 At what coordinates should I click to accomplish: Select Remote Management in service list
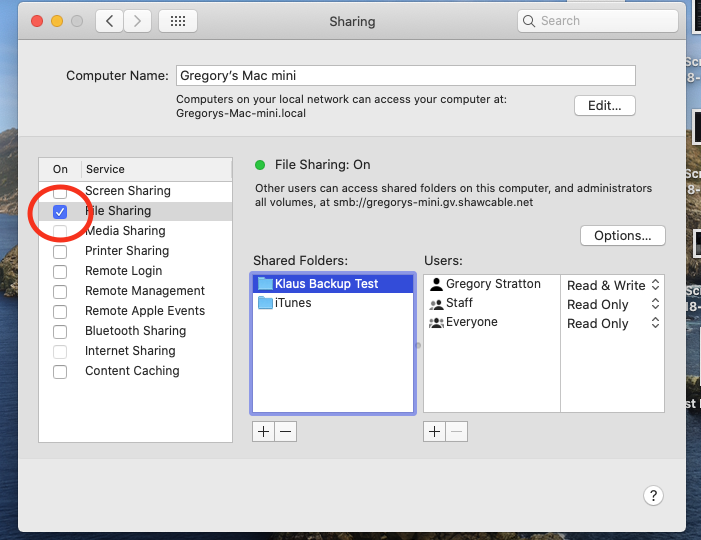(x=144, y=291)
